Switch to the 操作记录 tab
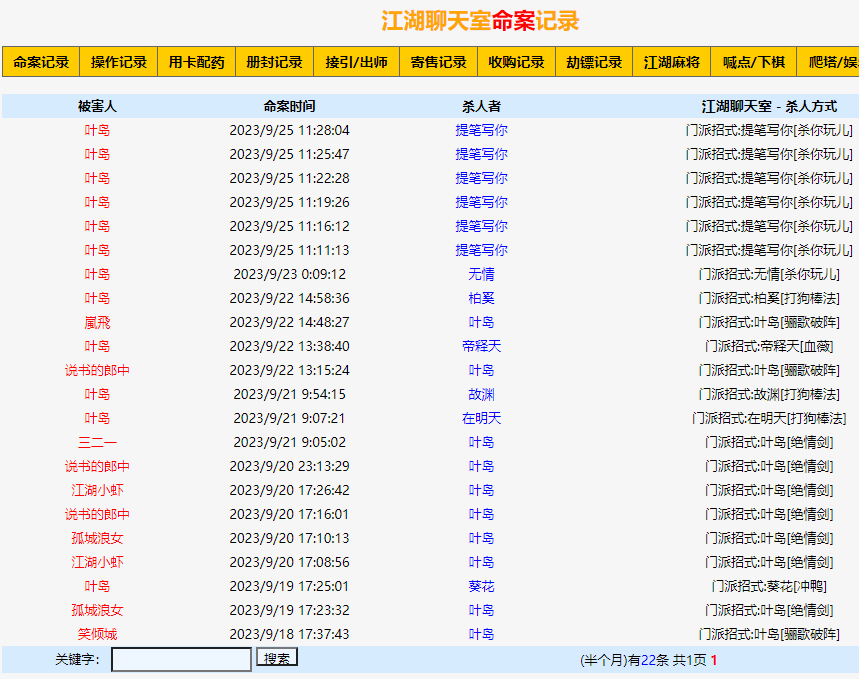859x679 pixels. click(119, 62)
